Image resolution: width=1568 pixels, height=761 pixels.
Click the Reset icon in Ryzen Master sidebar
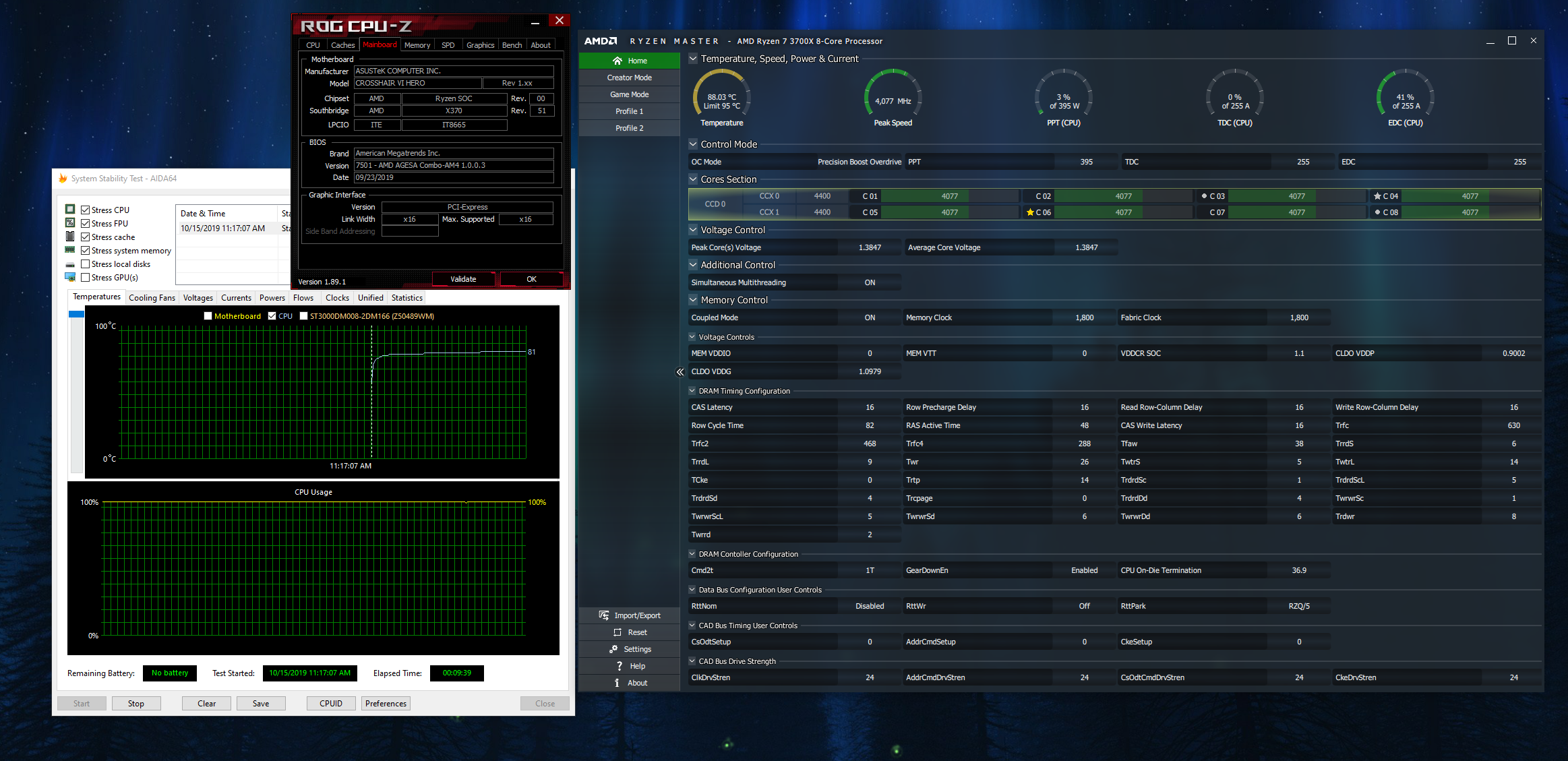click(x=617, y=632)
